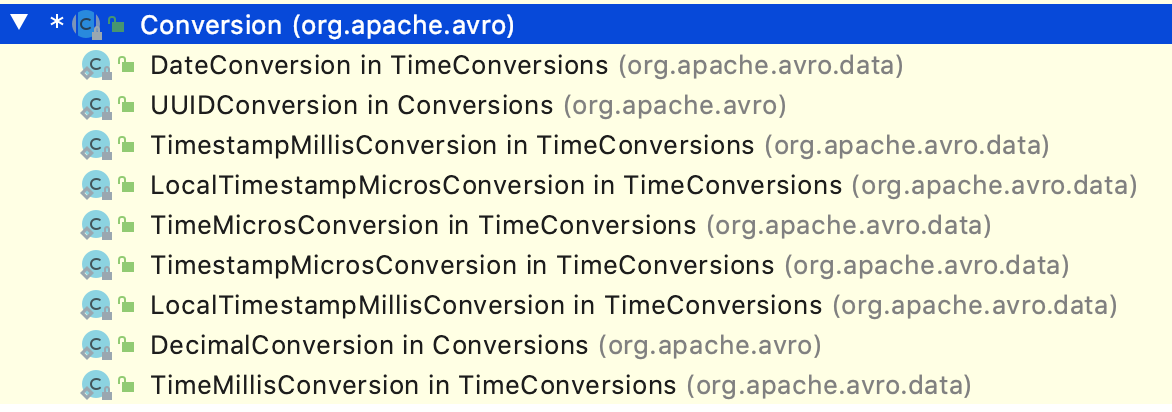Select DateConversion in TimeConversions

pos(379,66)
